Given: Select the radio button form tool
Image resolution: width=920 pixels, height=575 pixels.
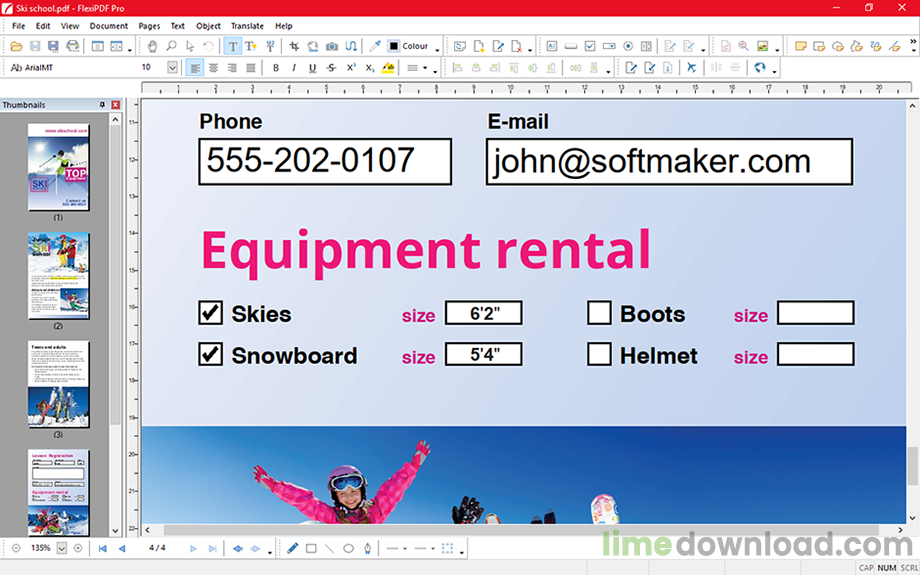Looking at the screenshot, I should coord(628,46).
